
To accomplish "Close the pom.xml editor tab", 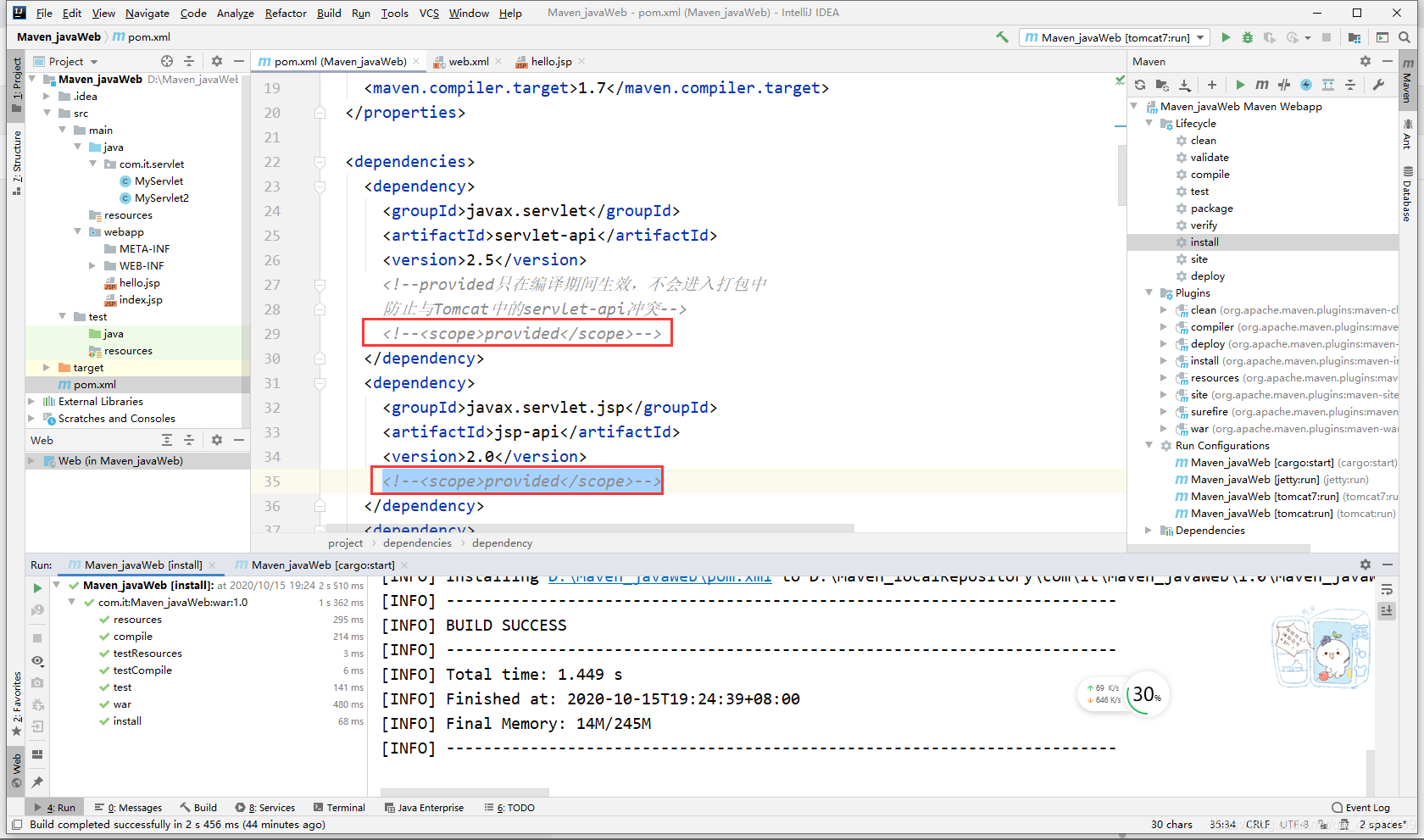I will point(416,61).
